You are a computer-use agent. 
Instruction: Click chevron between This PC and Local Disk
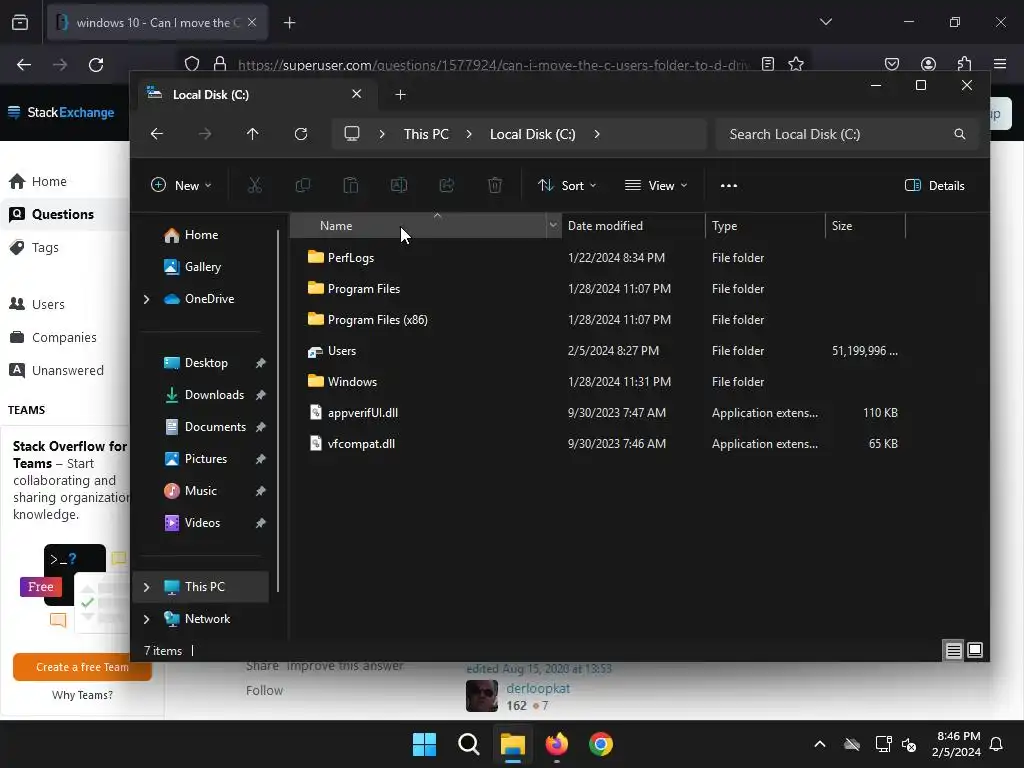[469, 134]
